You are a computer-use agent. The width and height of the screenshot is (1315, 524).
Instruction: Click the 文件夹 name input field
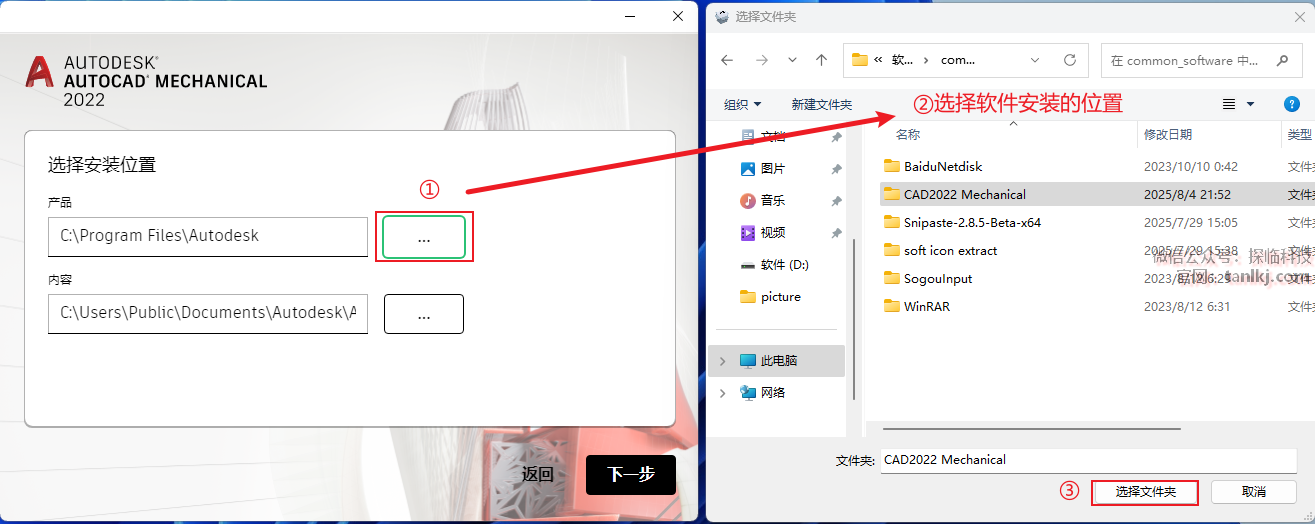pyautogui.click(x=1089, y=460)
